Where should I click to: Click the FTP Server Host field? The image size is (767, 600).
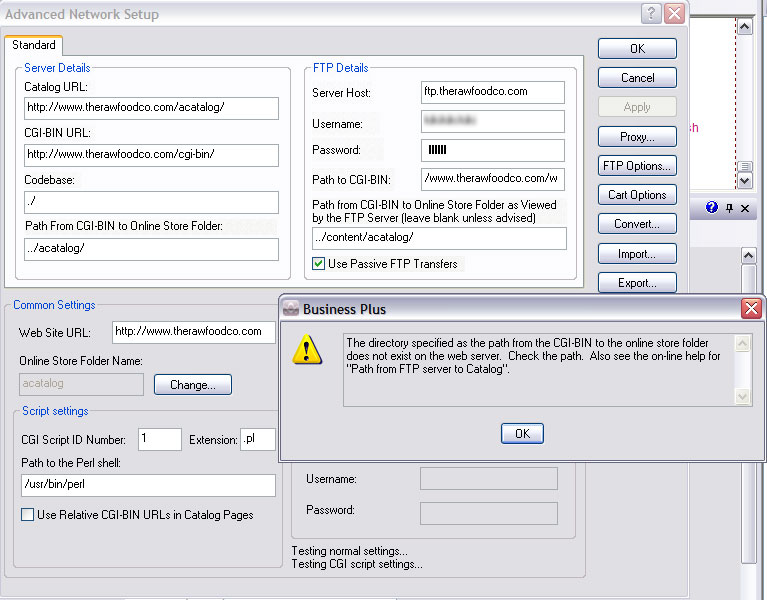coord(493,92)
